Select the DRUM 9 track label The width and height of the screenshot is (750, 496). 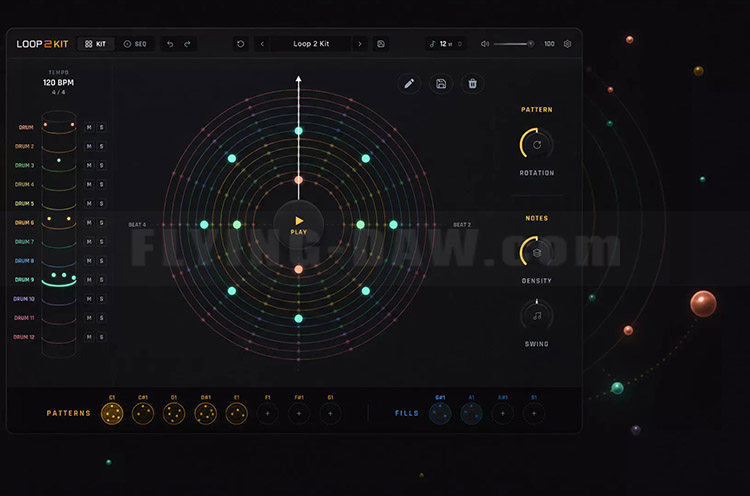pyautogui.click(x=24, y=280)
